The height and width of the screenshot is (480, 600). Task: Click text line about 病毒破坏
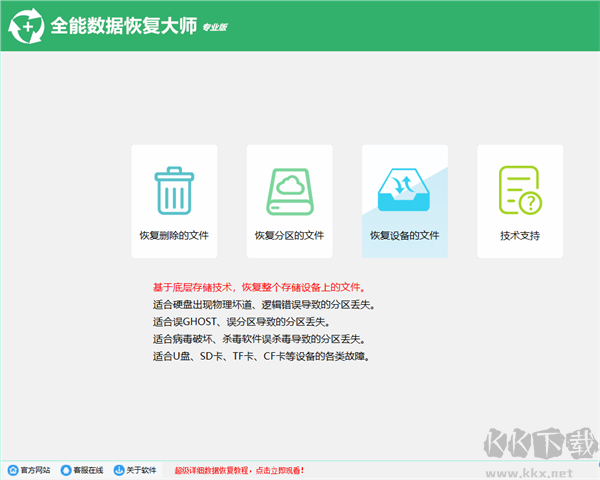pyautogui.click(x=260, y=339)
